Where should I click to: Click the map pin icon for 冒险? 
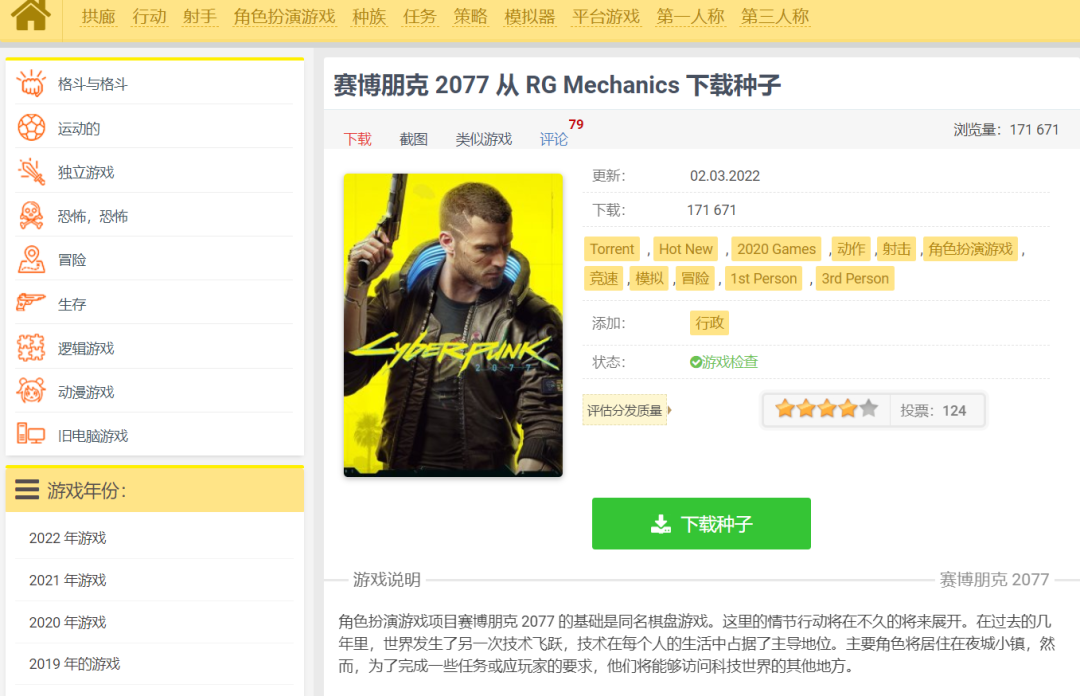click(x=31, y=260)
